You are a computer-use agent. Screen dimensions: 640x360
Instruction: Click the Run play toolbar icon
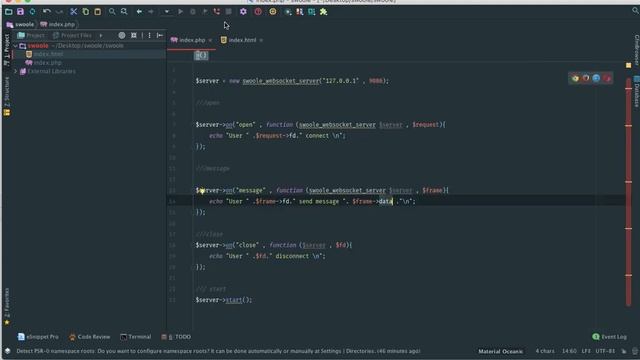click(x=180, y=12)
